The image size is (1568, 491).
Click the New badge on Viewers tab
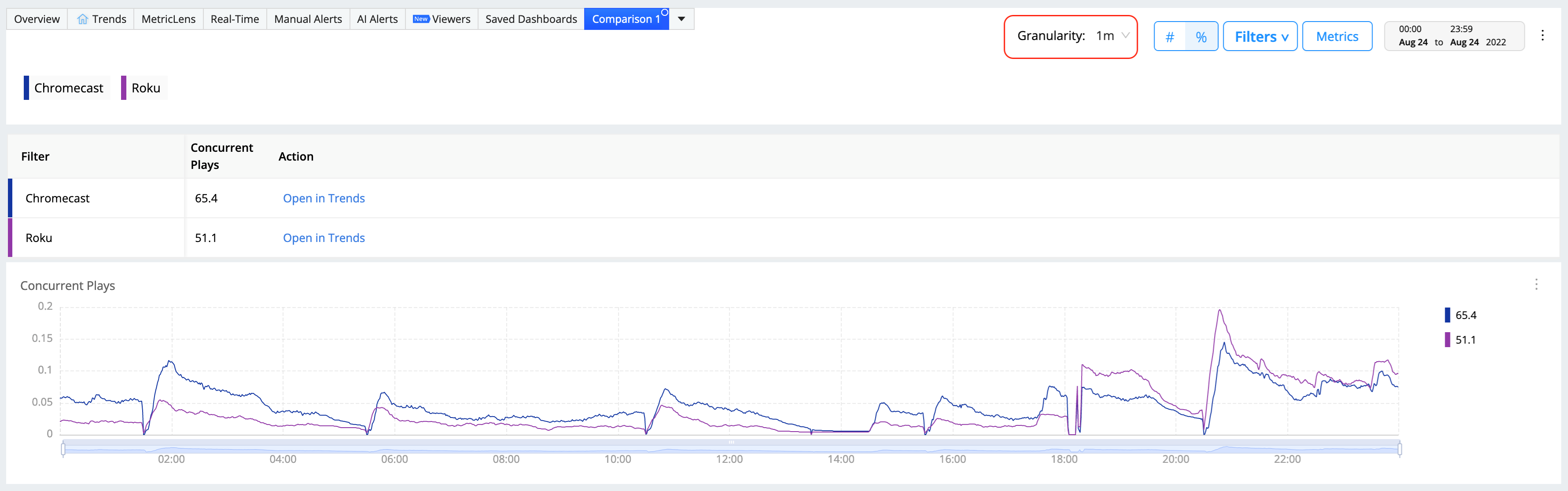tap(420, 19)
